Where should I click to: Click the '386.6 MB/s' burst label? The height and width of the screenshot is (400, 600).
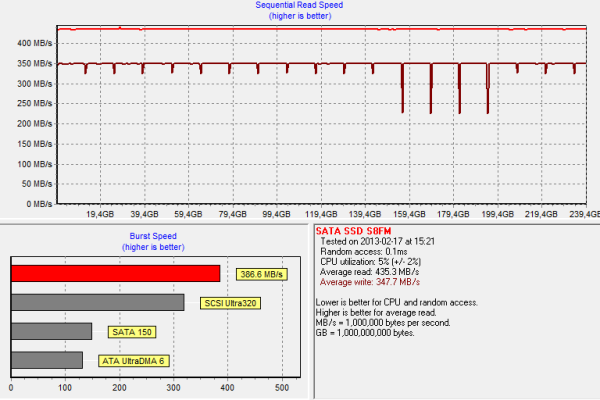(x=262, y=274)
